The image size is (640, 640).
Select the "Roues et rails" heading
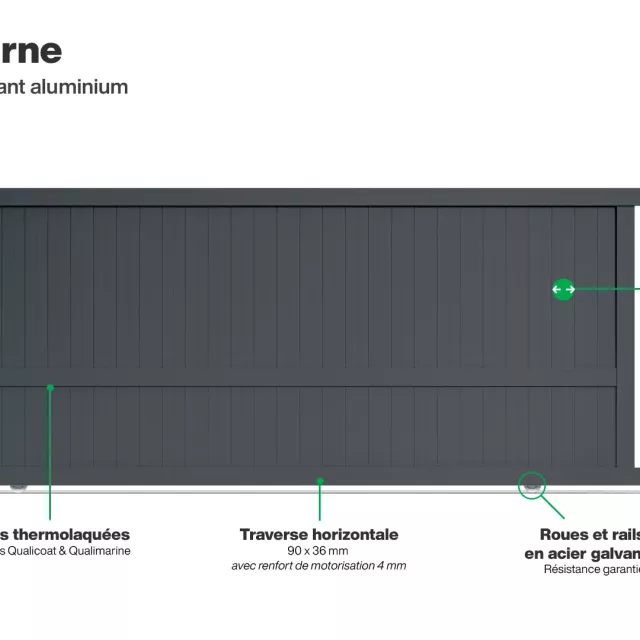point(588,535)
